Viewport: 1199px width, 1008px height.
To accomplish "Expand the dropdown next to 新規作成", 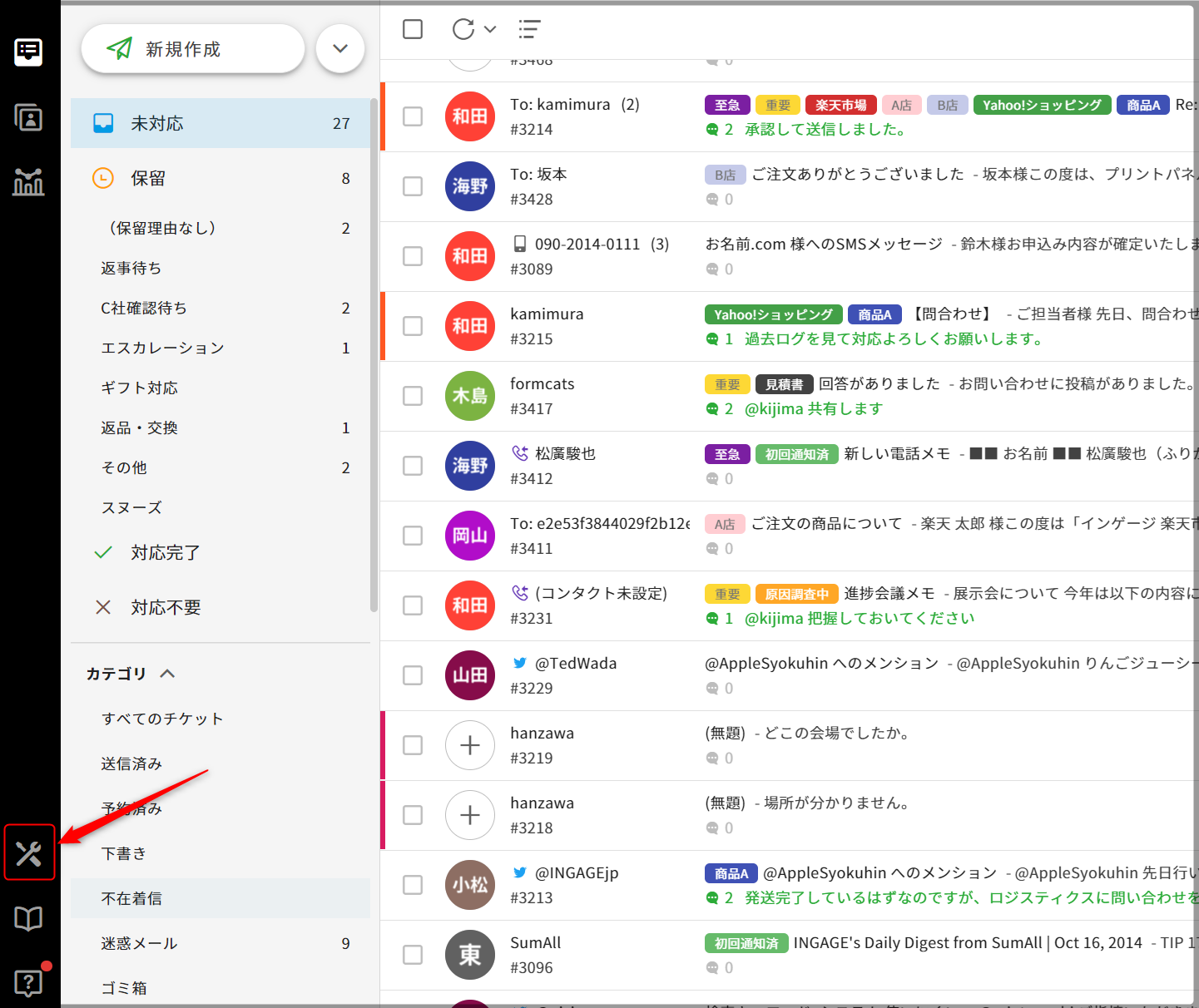I will 340,48.
